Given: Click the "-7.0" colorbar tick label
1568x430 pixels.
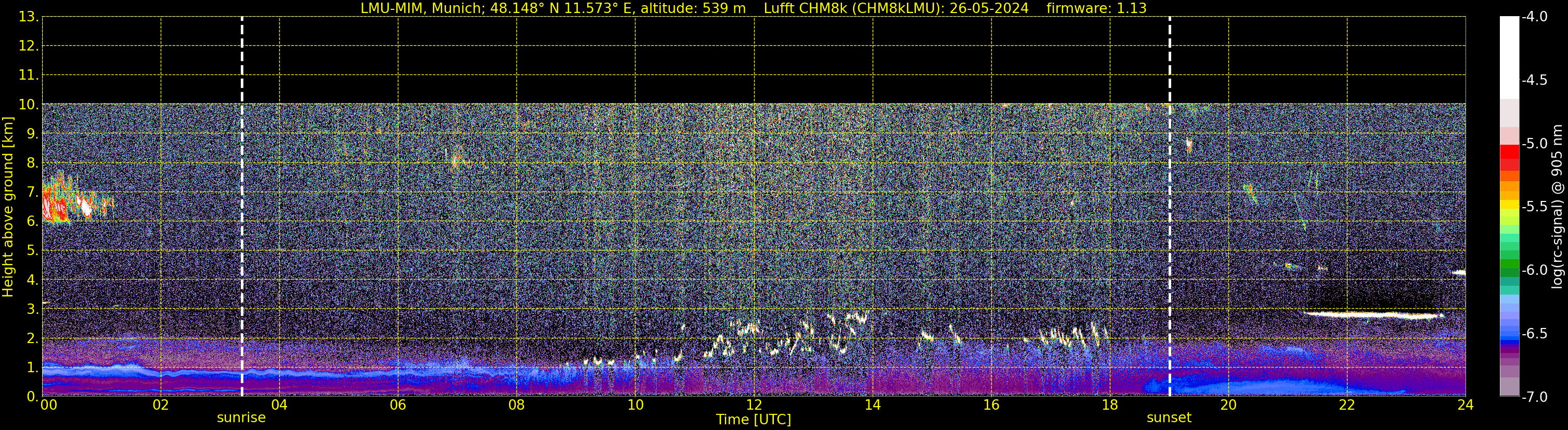Looking at the screenshot, I should 1535,397.
